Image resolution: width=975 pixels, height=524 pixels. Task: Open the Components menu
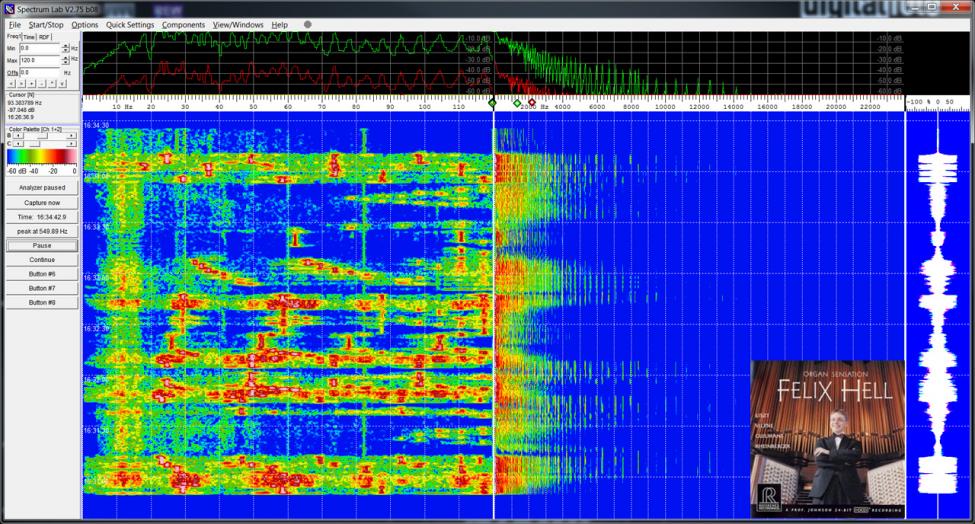click(x=183, y=24)
